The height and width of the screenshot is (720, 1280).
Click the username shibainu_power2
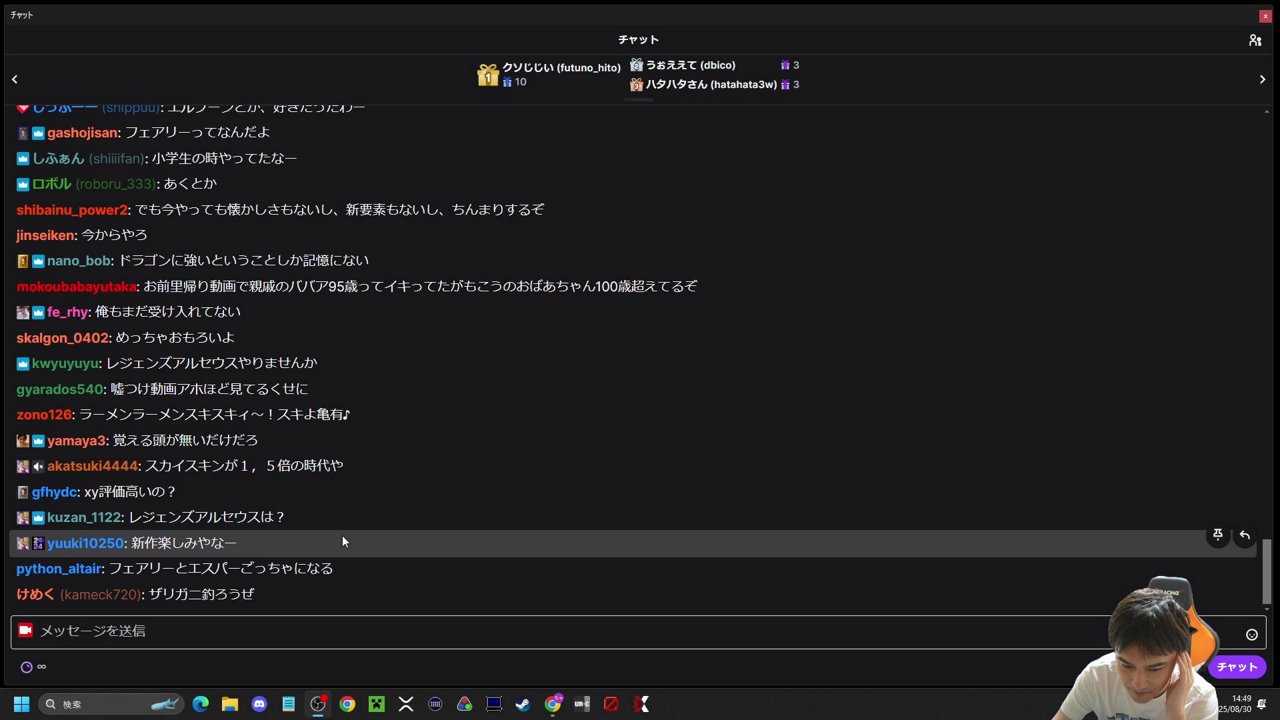tap(71, 209)
